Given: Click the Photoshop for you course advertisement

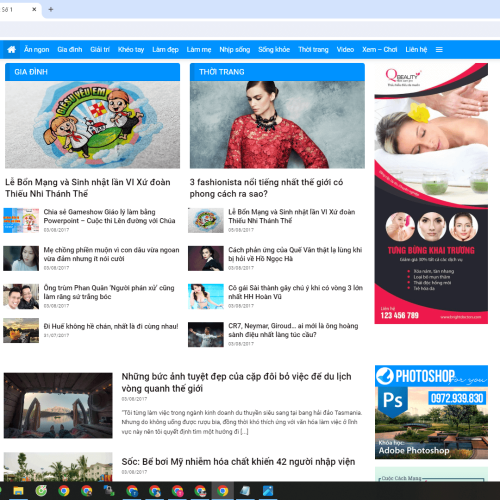Looking at the screenshot, I should point(431,412).
